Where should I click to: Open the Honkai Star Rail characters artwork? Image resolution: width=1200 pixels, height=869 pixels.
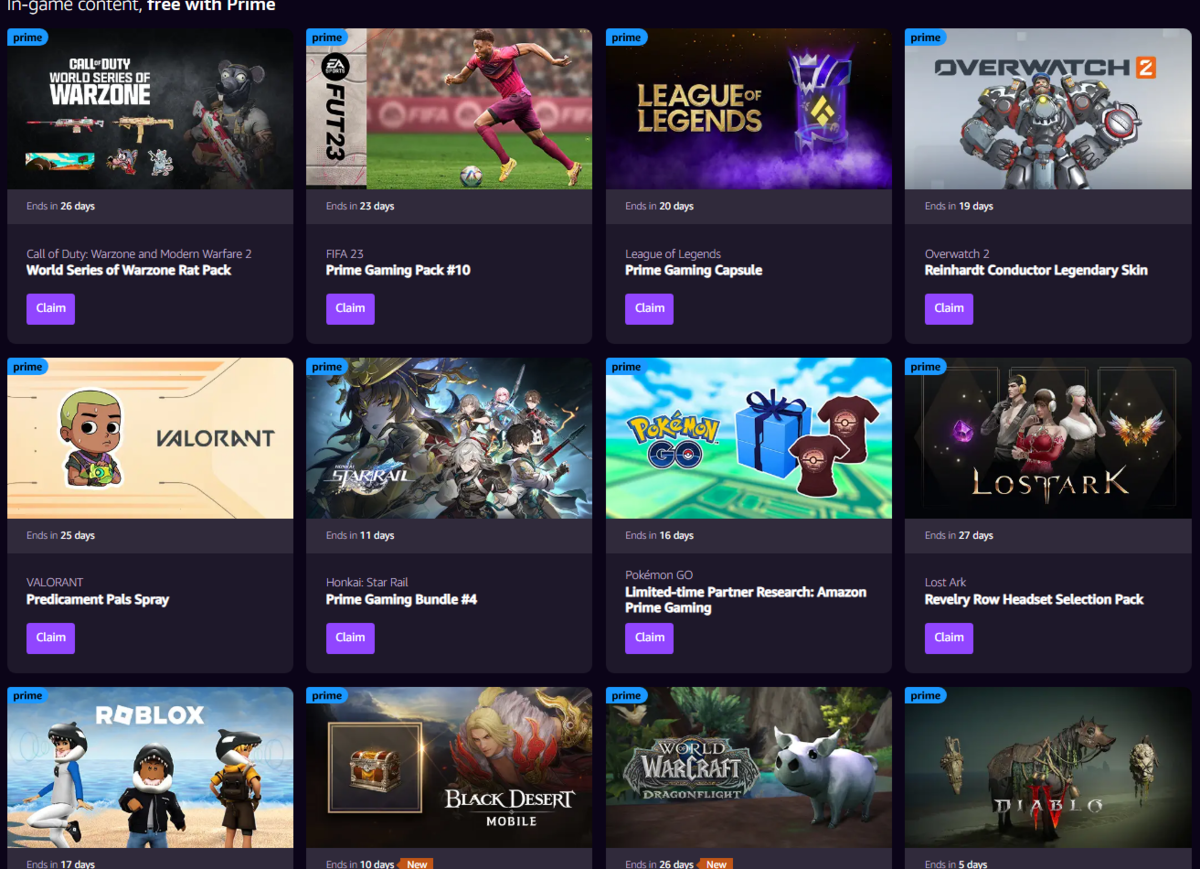(x=449, y=438)
